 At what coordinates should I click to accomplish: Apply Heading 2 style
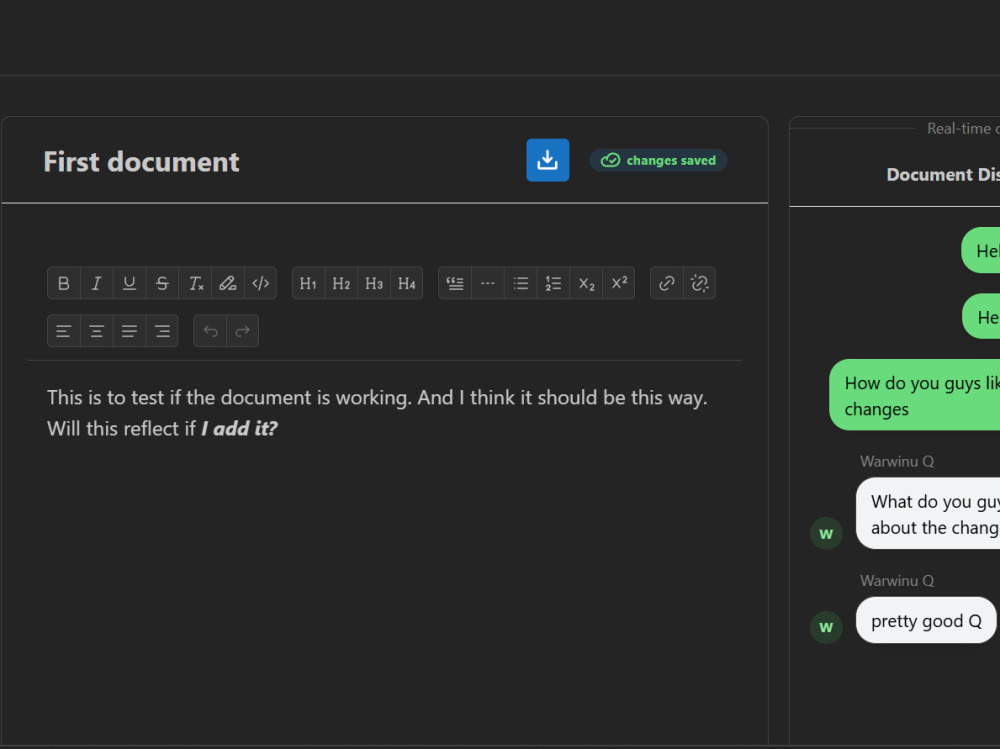341,283
